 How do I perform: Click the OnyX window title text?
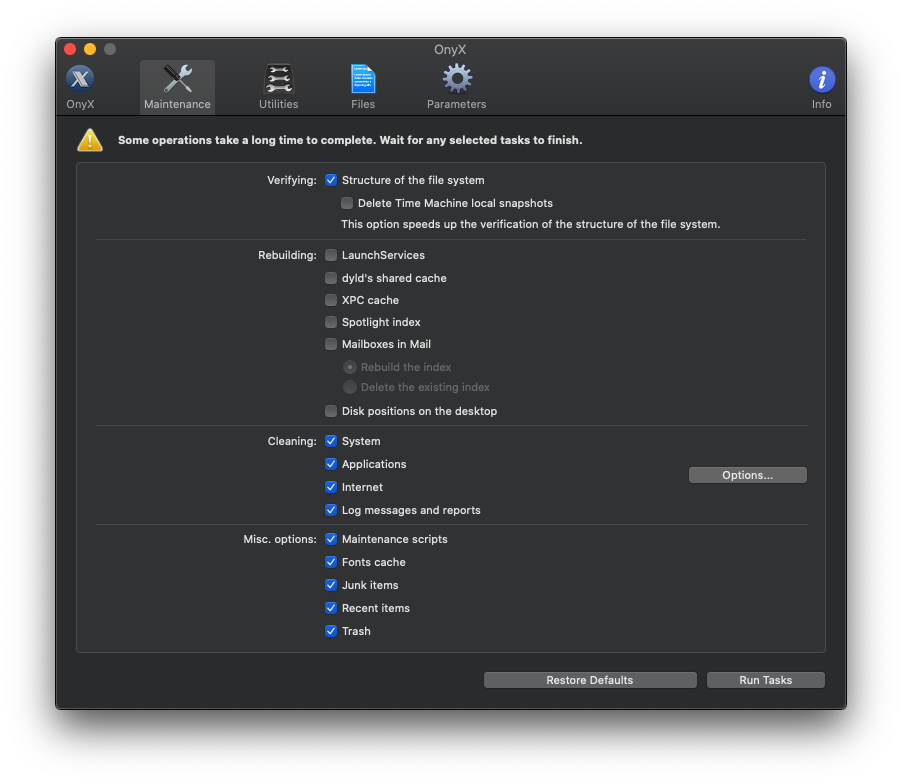(450, 49)
